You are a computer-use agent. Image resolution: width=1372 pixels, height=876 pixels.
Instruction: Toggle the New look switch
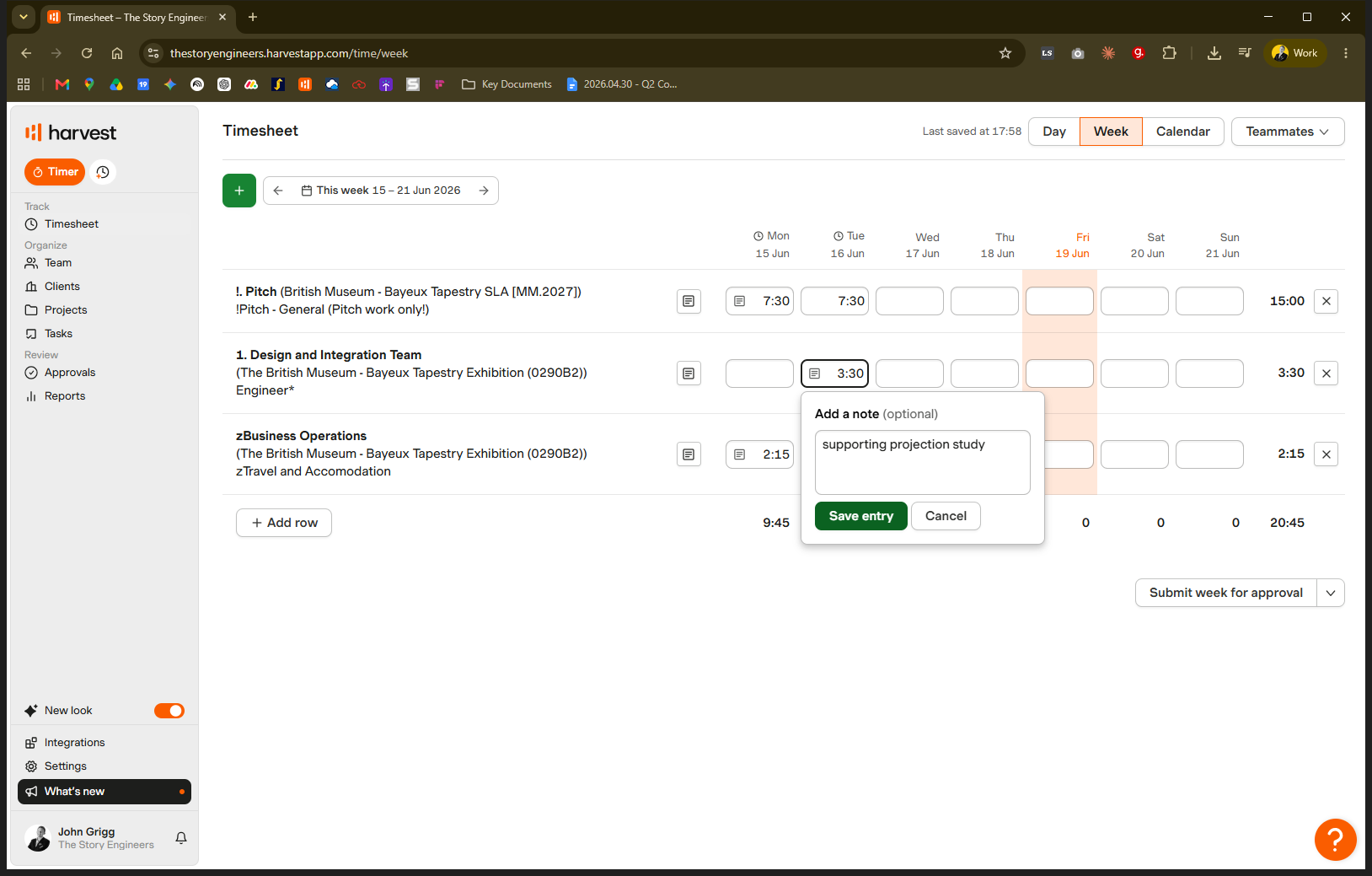point(169,711)
